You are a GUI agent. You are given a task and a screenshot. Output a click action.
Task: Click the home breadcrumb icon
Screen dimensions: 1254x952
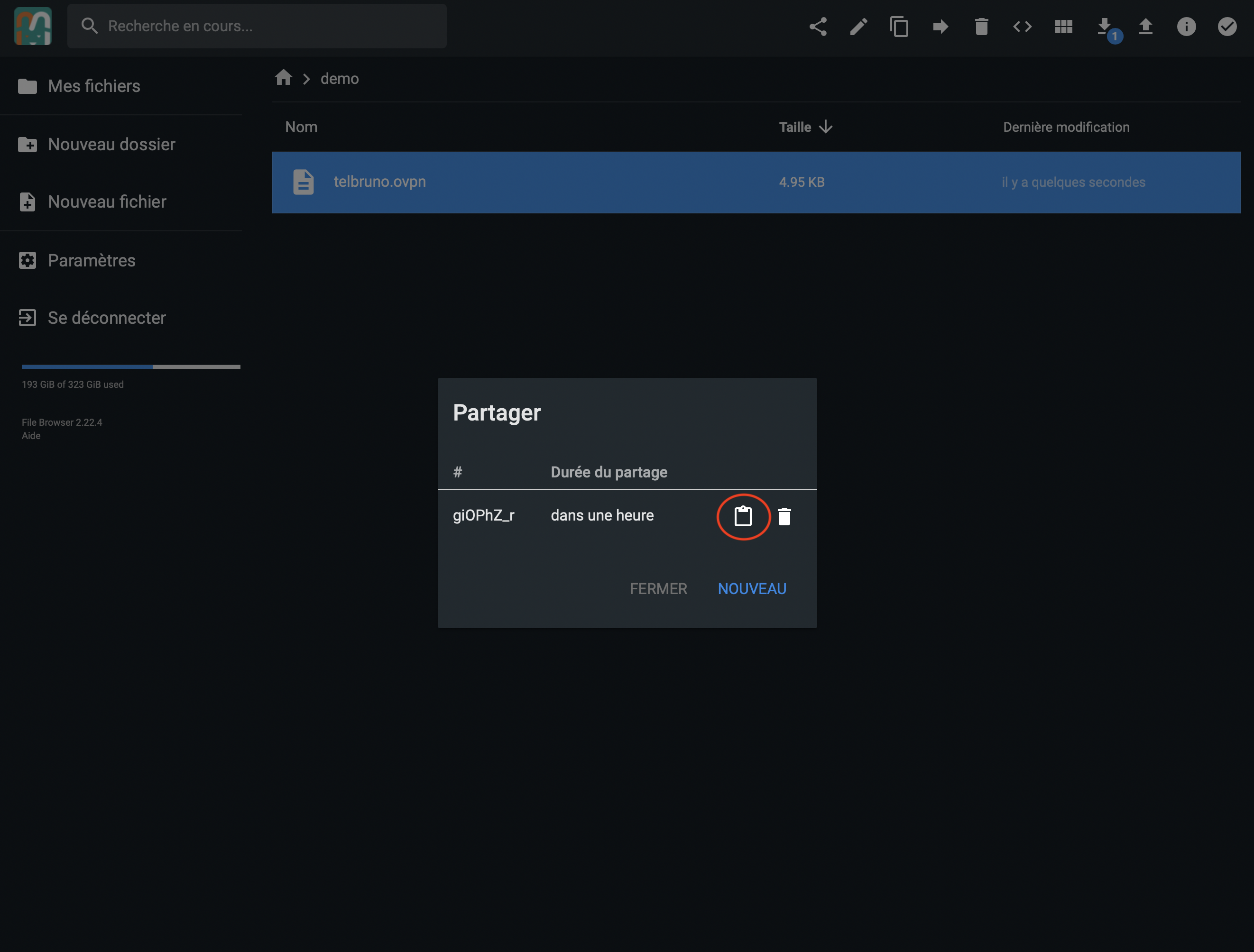click(284, 78)
